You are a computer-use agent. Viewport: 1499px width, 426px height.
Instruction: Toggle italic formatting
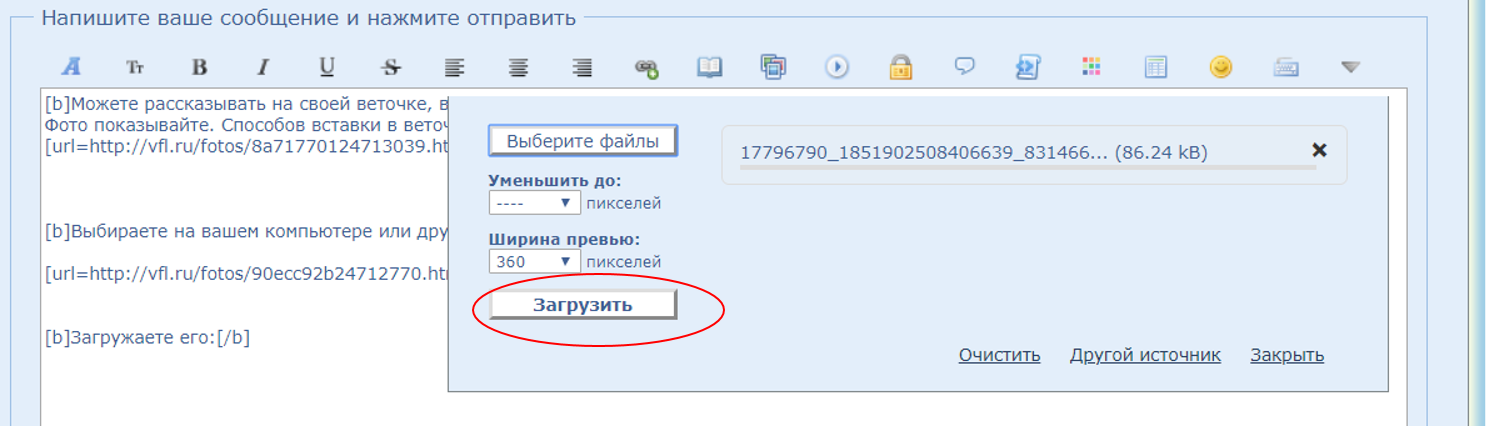[x=263, y=67]
